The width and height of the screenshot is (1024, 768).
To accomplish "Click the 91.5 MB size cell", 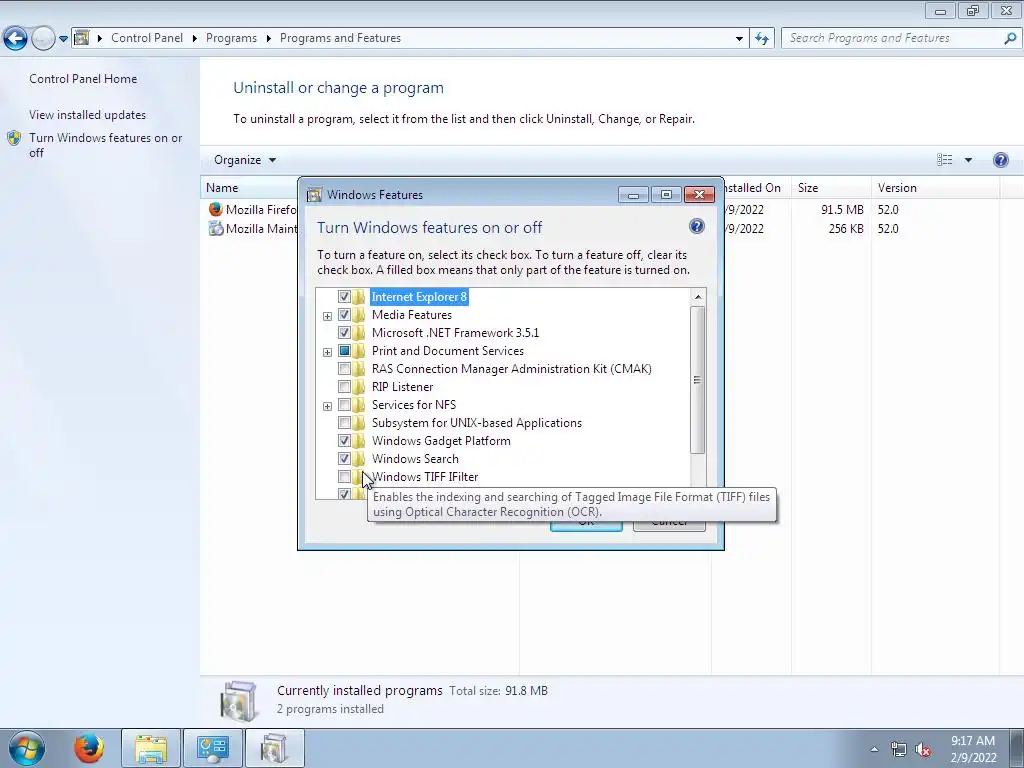I will tap(842, 210).
